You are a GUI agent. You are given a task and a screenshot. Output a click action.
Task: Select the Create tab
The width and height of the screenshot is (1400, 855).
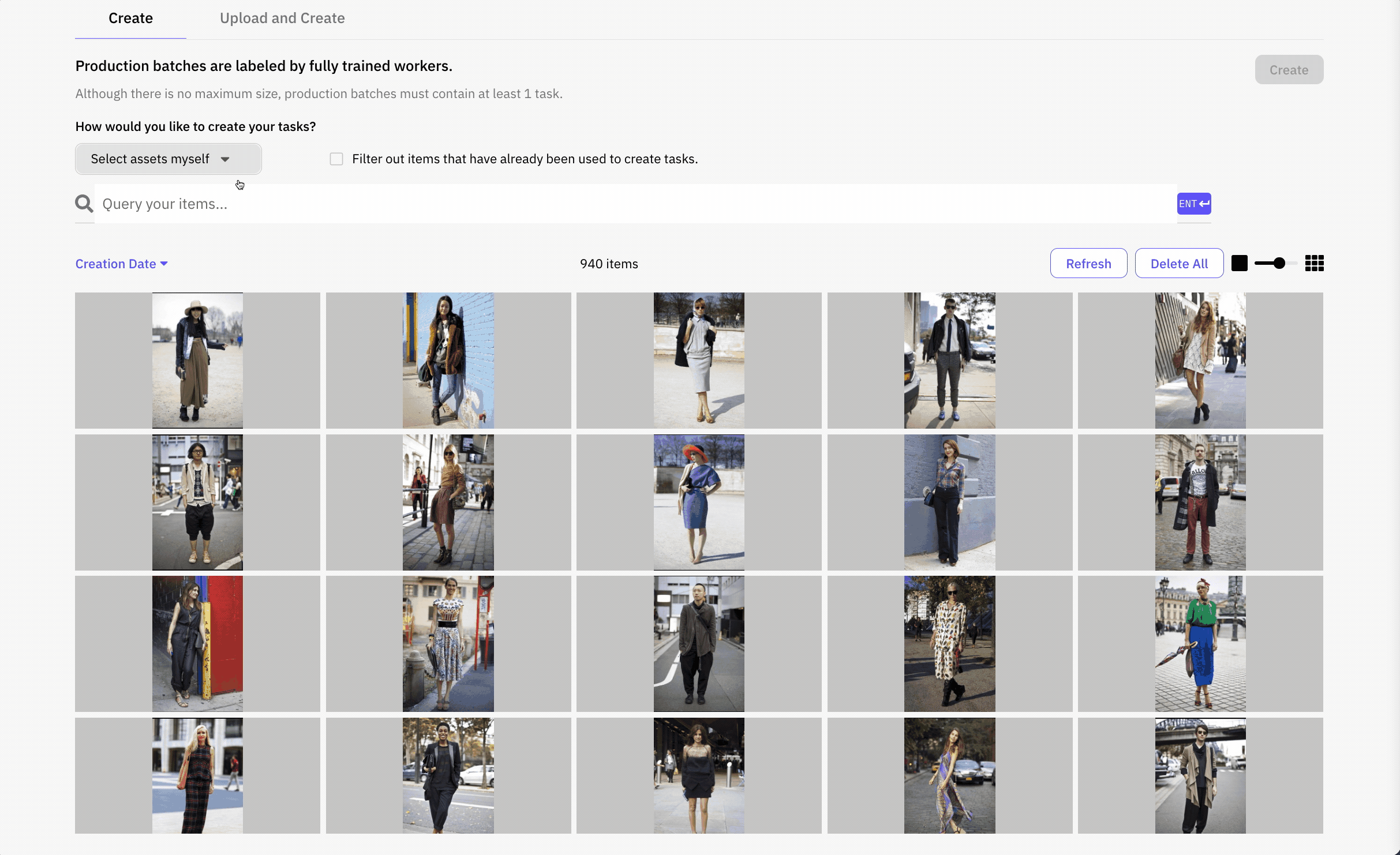click(x=130, y=18)
